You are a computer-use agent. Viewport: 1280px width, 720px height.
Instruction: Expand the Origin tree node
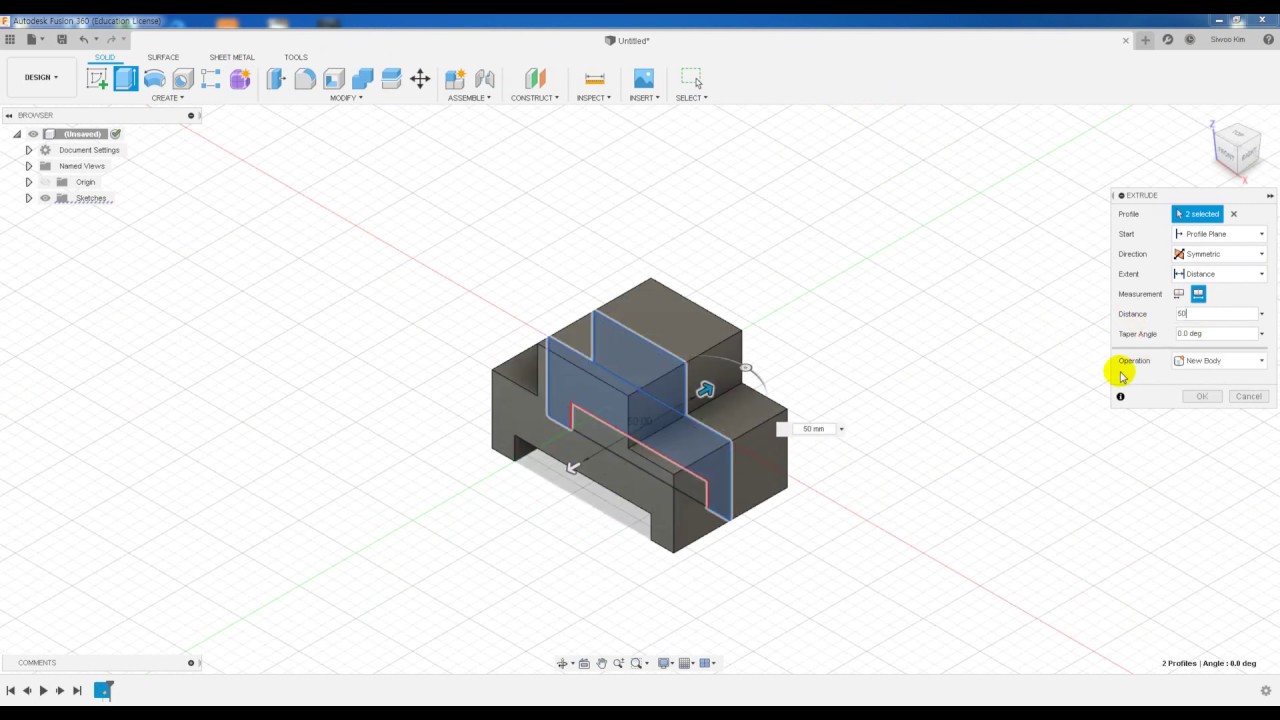click(29, 182)
